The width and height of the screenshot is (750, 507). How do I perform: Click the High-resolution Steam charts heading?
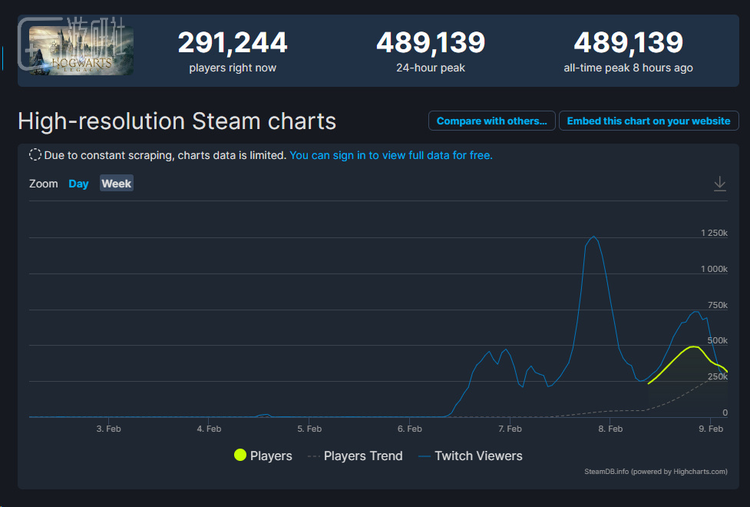coord(177,122)
